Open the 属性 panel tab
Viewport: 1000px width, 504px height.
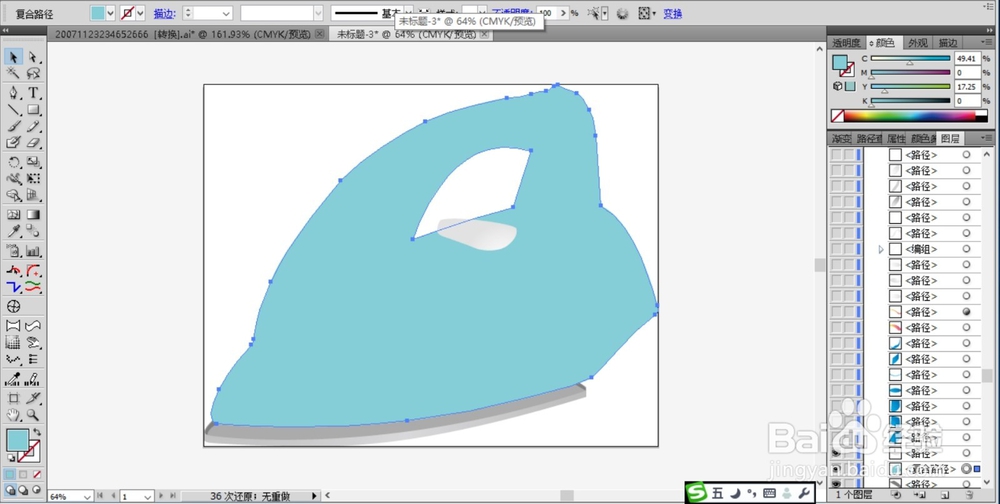point(895,138)
